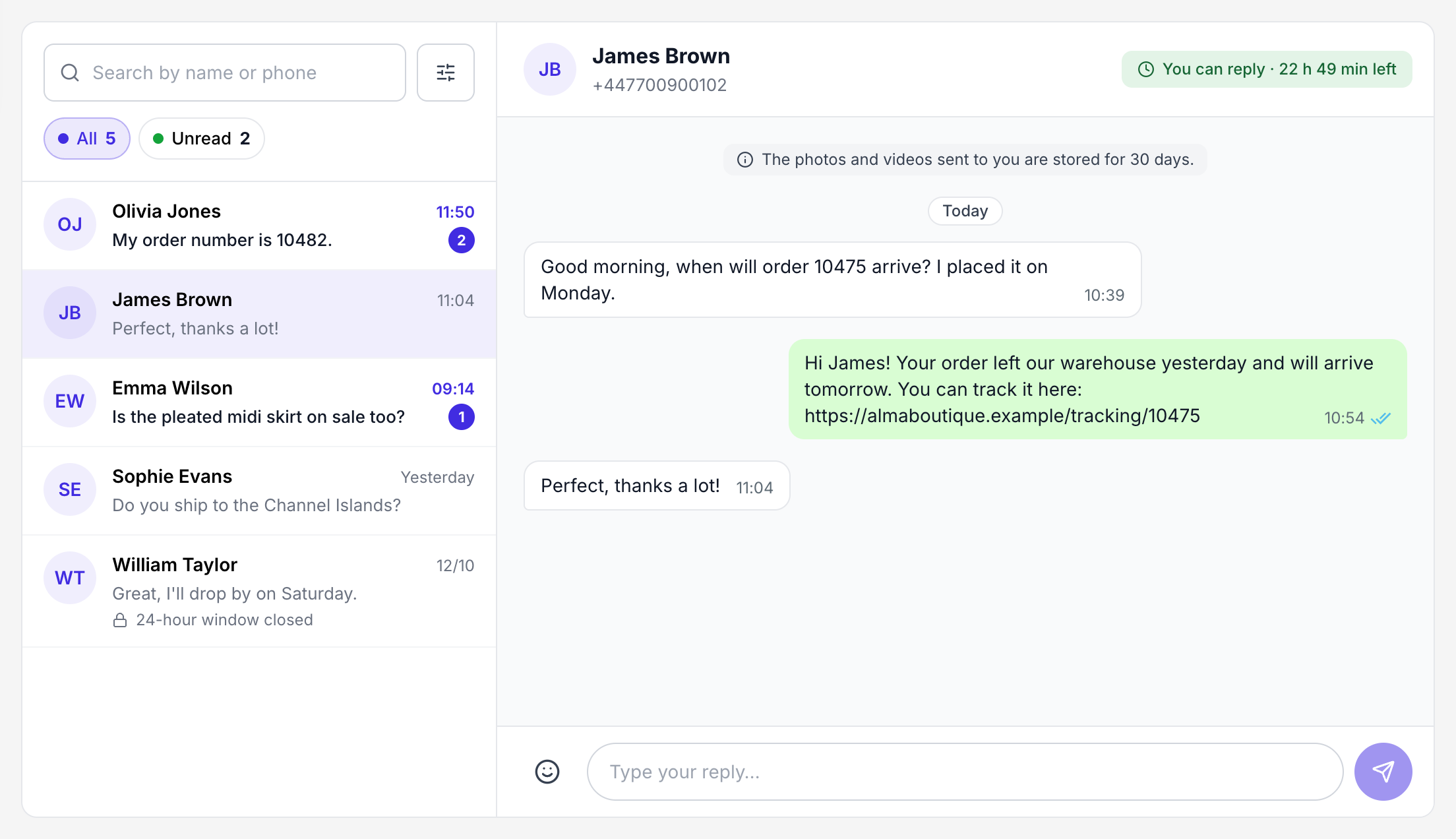Viewport: 1456px width, 839px height.
Task: Click 'Is the pleated midi skirt' preview
Action: pyautogui.click(x=258, y=417)
